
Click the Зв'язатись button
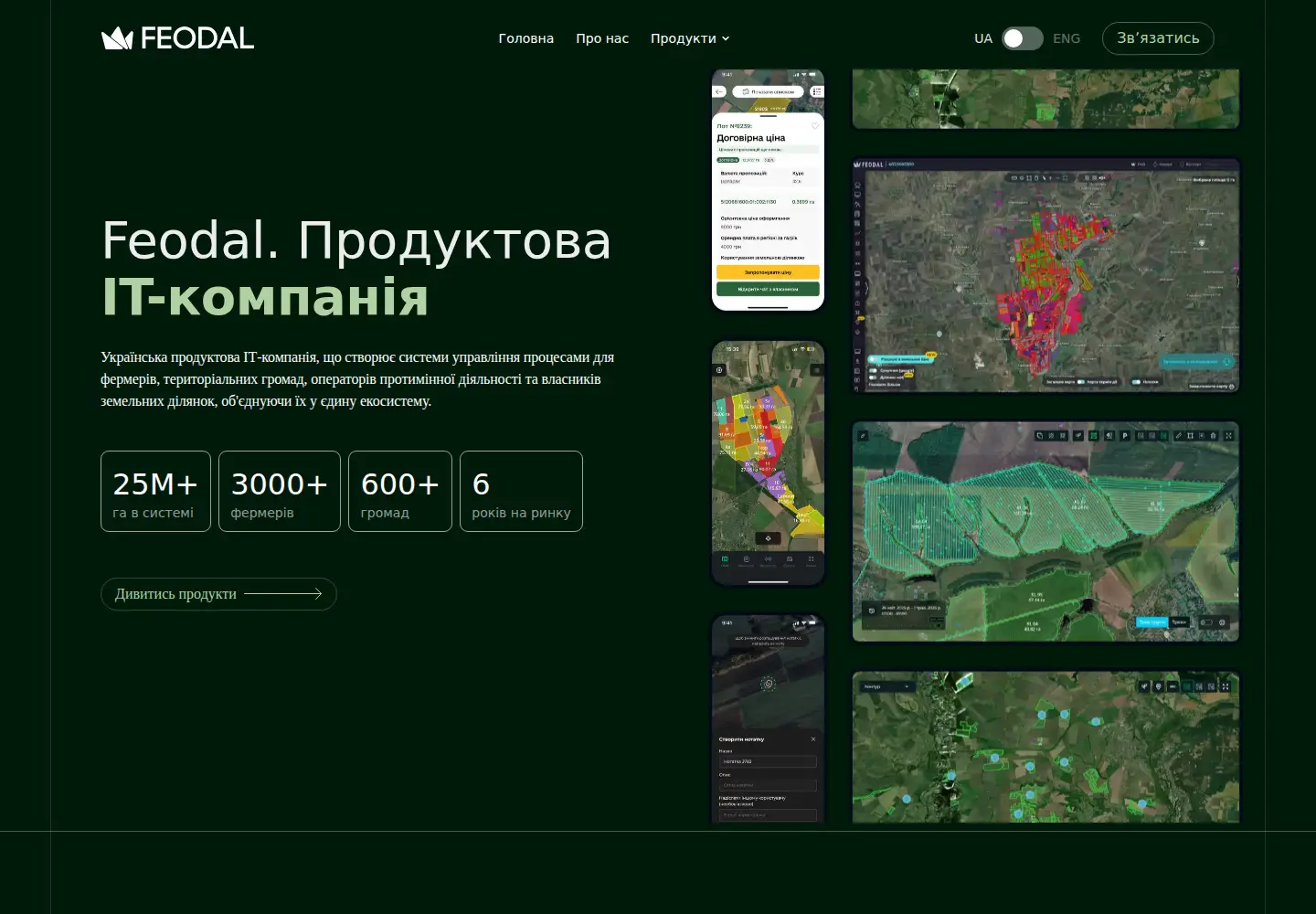(x=1158, y=38)
